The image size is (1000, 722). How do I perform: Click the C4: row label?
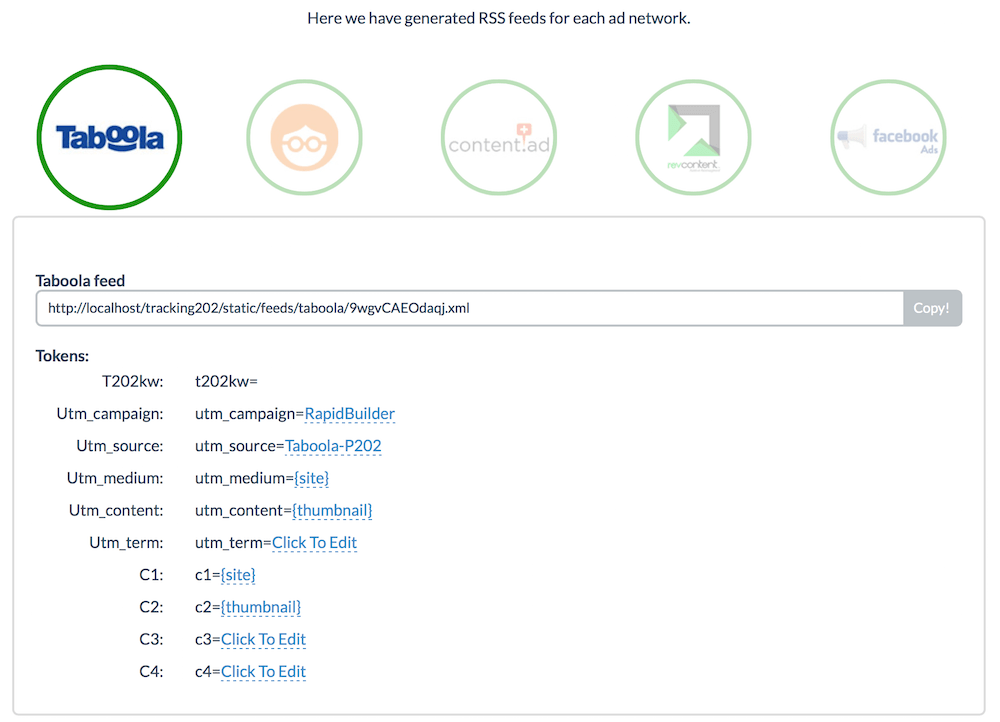click(151, 672)
